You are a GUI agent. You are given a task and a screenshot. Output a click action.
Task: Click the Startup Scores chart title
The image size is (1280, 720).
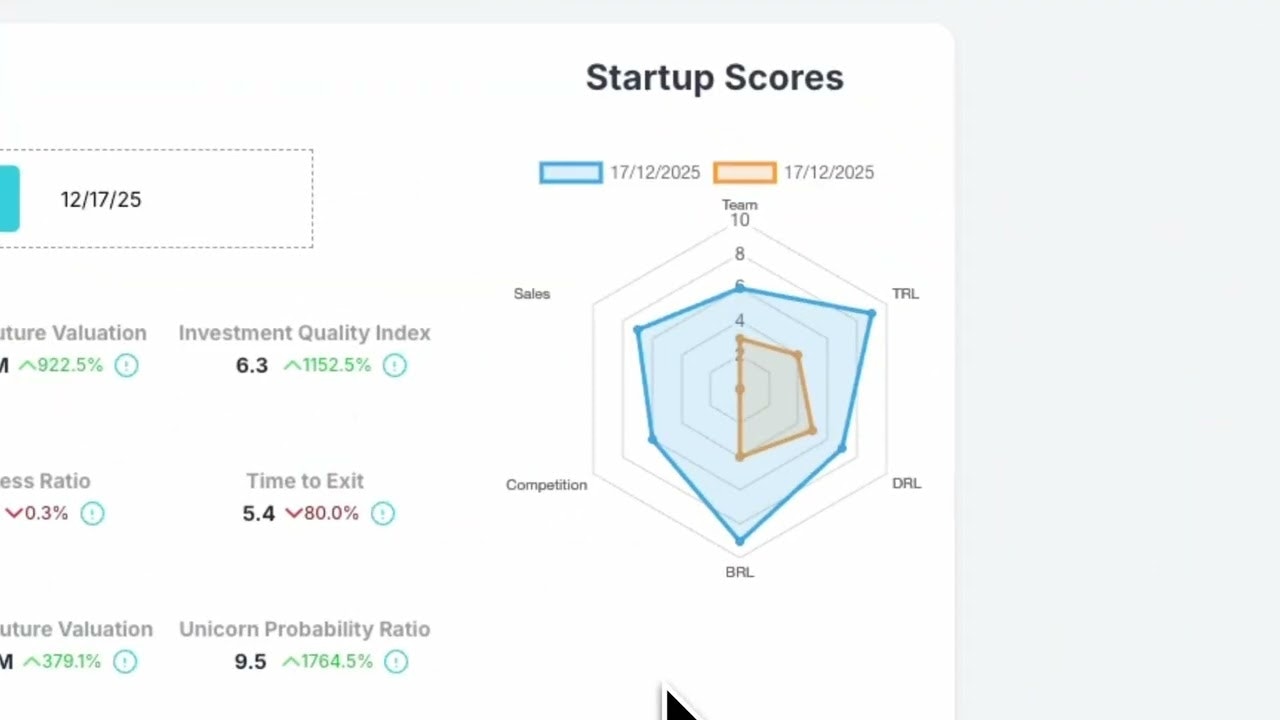click(714, 77)
